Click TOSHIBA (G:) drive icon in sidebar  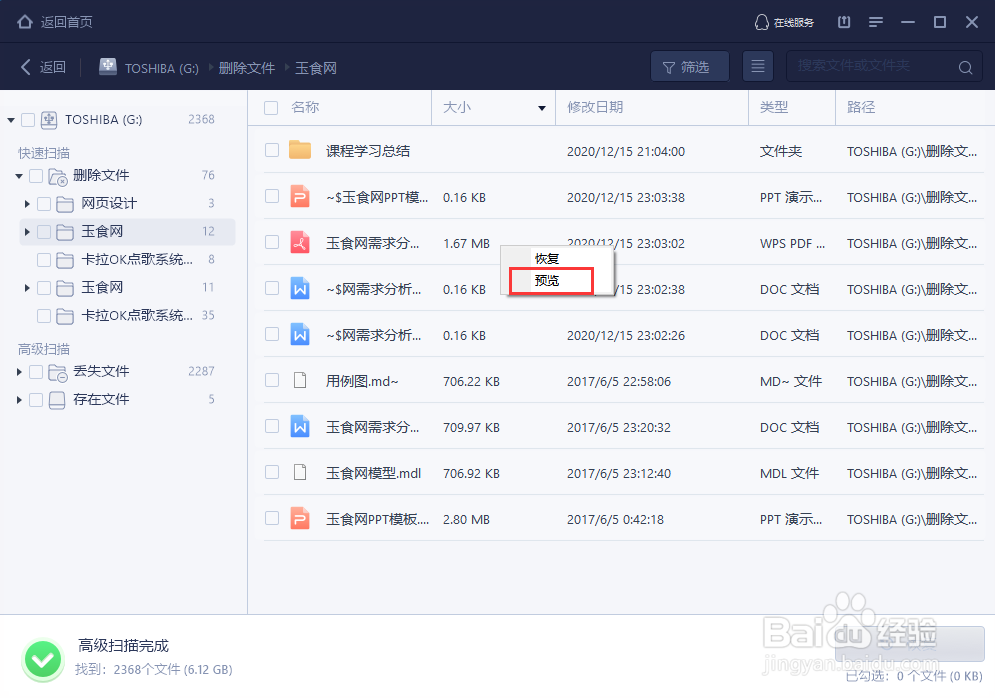click(49, 120)
